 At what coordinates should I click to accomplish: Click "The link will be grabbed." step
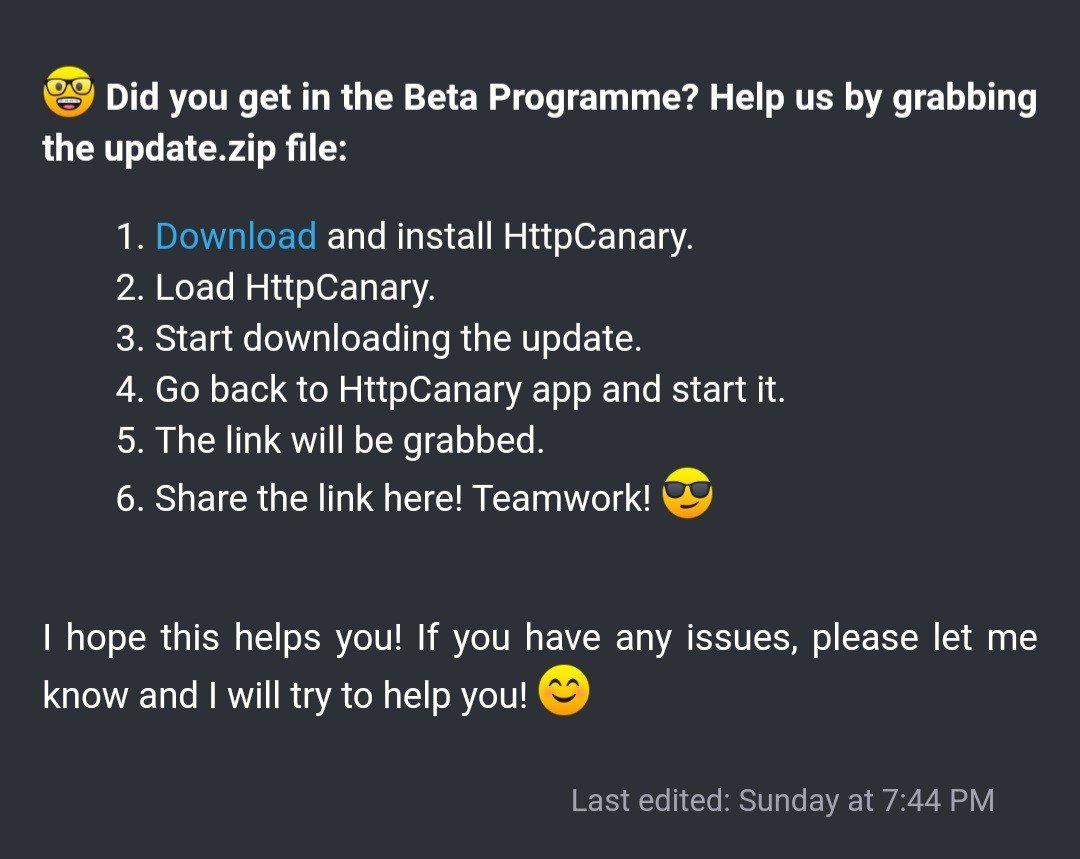[x=349, y=441]
